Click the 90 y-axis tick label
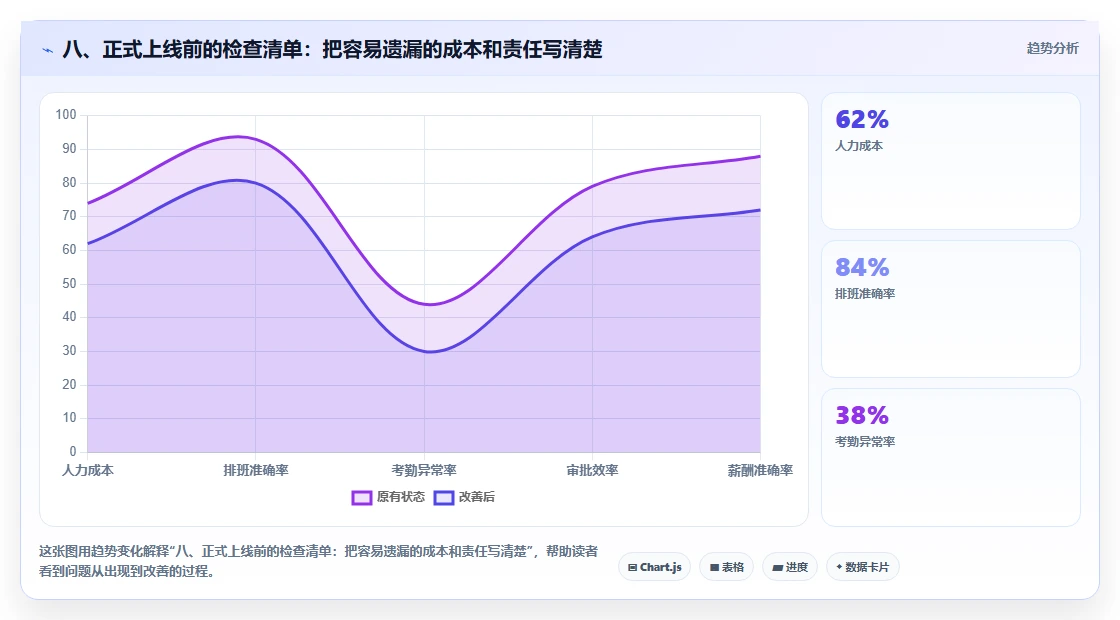The image size is (1120, 620). (x=69, y=149)
